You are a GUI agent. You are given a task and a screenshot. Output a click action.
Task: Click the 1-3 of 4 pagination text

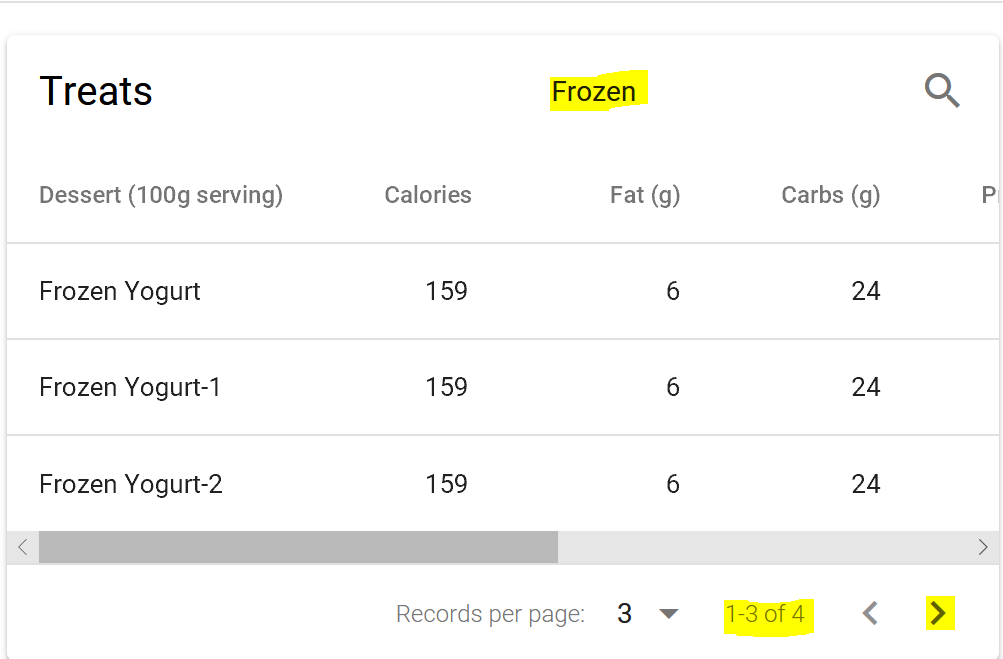(x=765, y=614)
